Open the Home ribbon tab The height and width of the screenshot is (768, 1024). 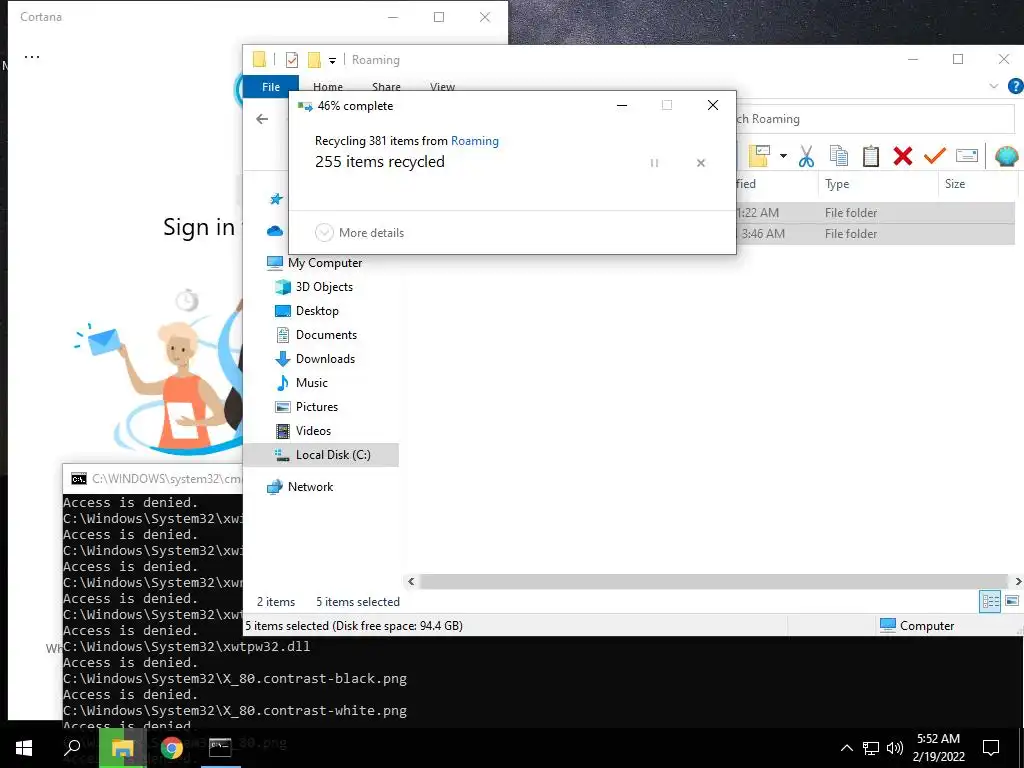tap(328, 87)
